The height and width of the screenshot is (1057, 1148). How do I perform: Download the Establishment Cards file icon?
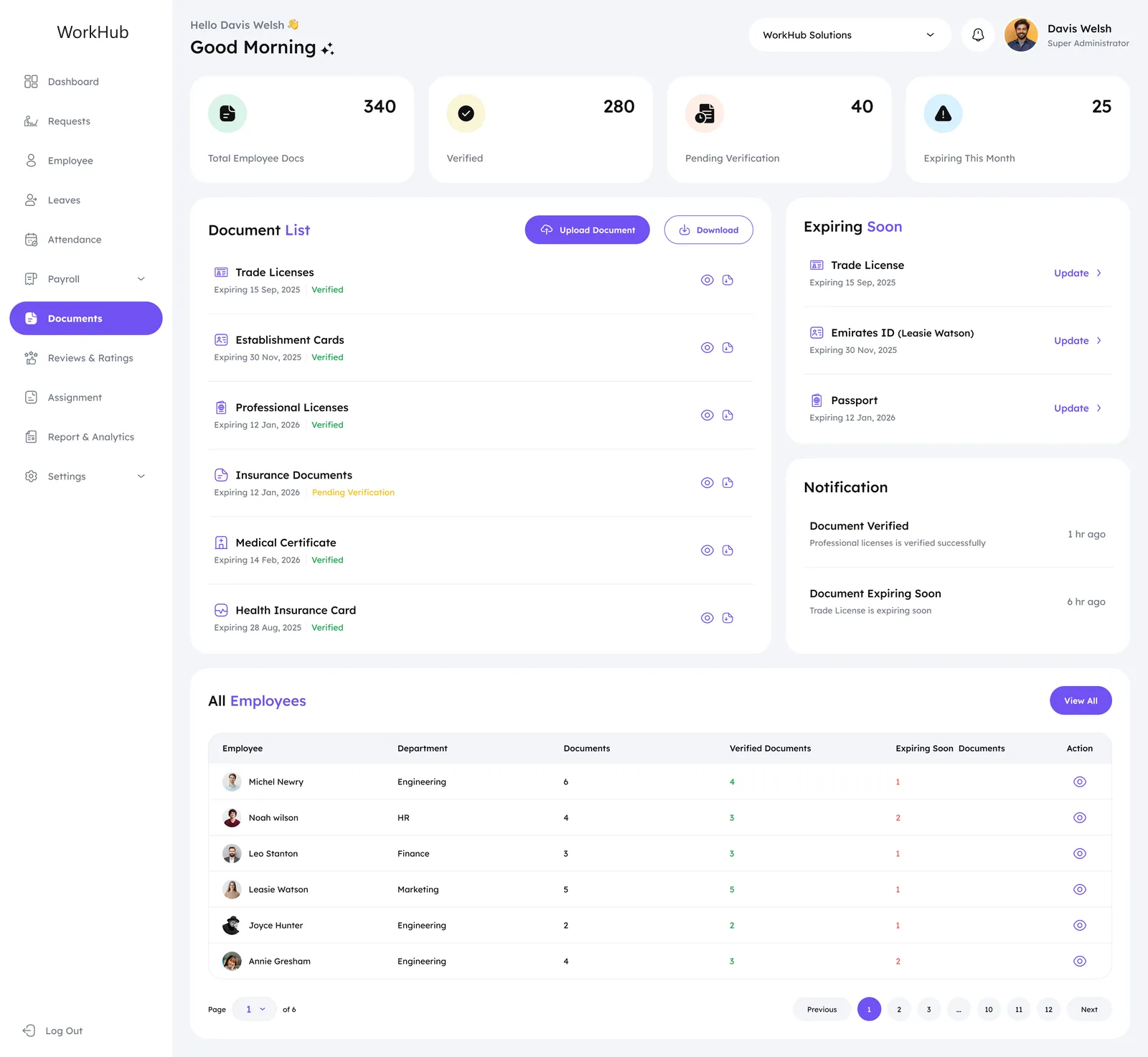pyautogui.click(x=728, y=347)
